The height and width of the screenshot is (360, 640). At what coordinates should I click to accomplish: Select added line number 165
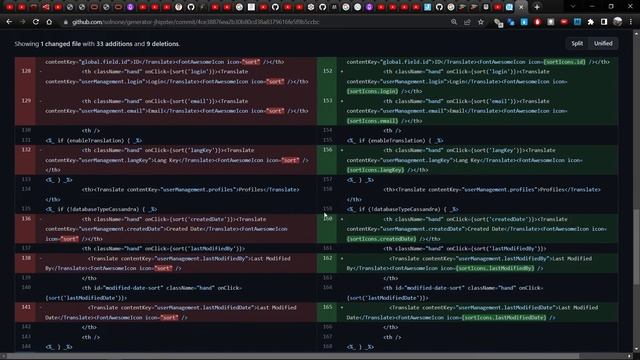click(x=327, y=307)
